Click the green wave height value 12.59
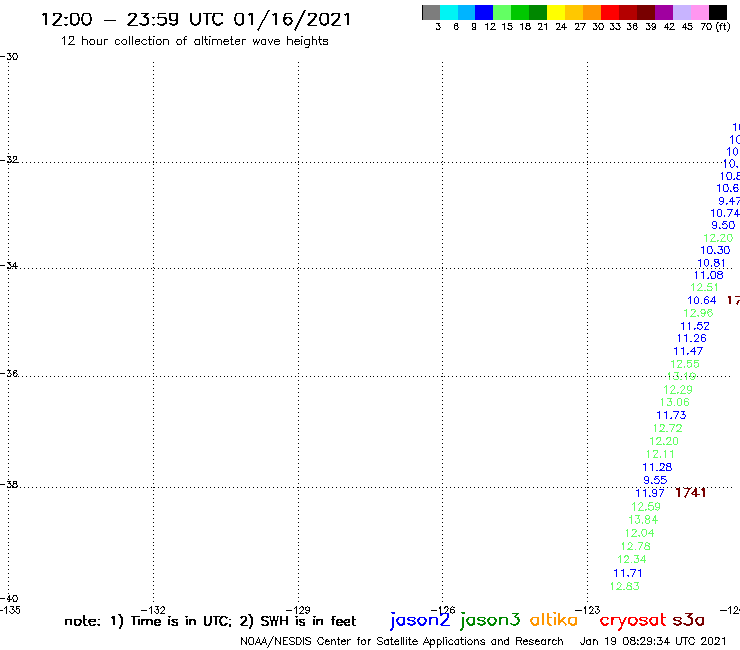This screenshot has height=650, width=740. [646, 506]
